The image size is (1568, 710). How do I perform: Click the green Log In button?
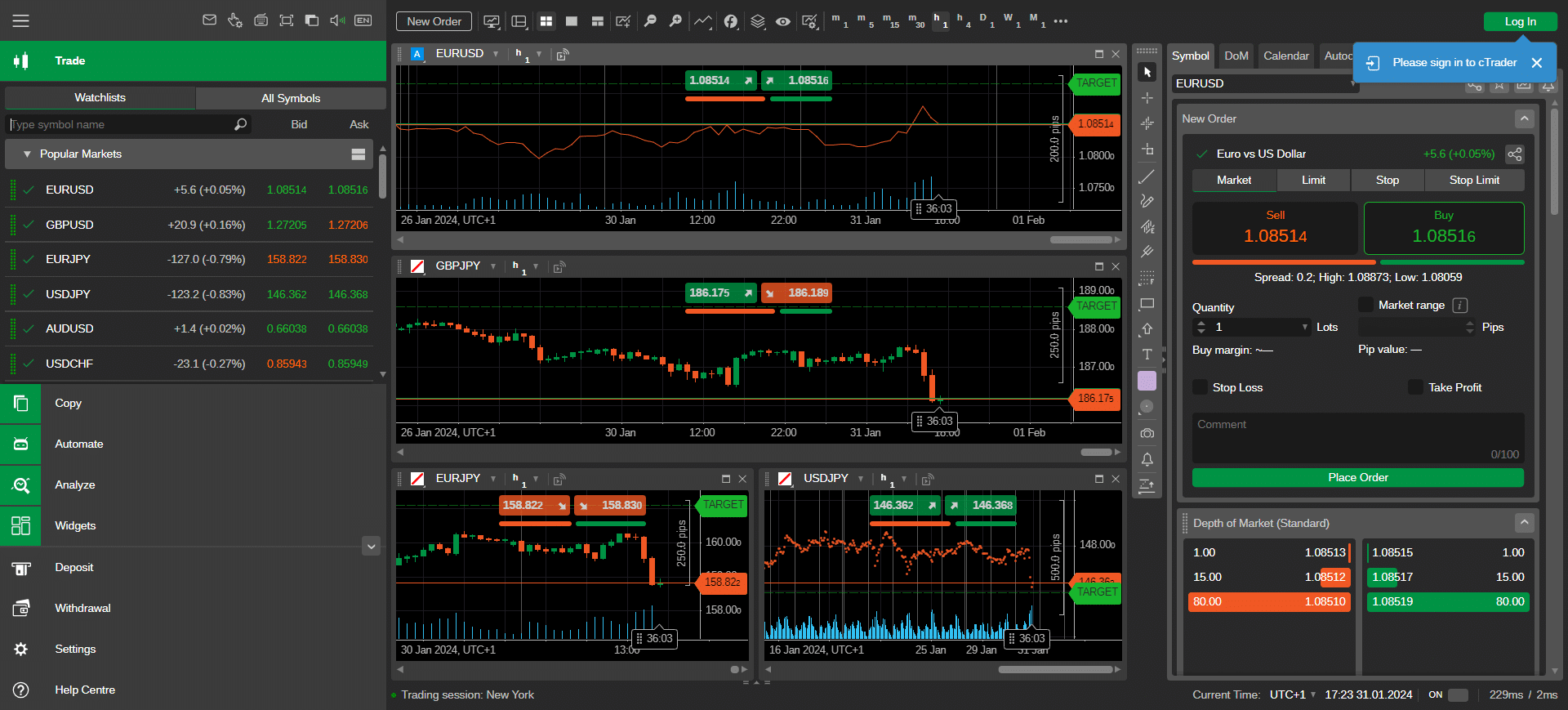[x=1521, y=21]
